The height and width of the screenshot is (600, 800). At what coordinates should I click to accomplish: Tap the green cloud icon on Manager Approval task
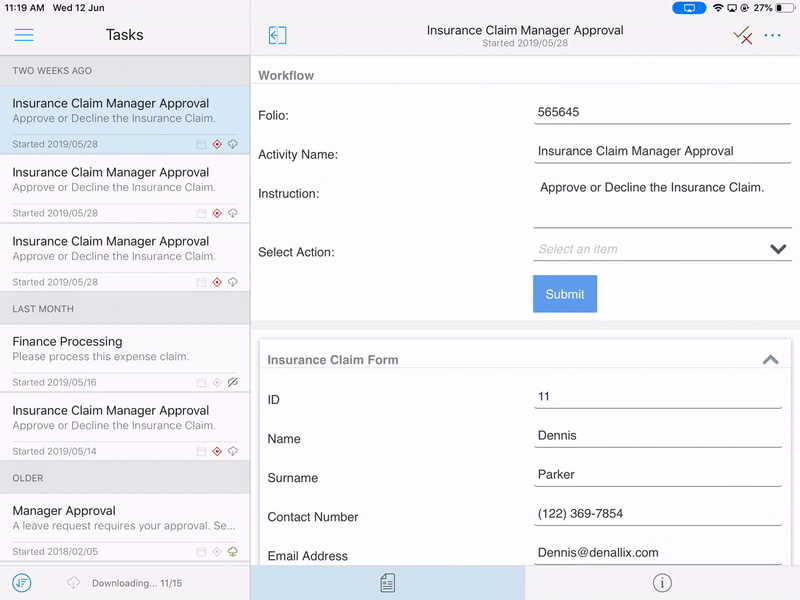click(232, 551)
